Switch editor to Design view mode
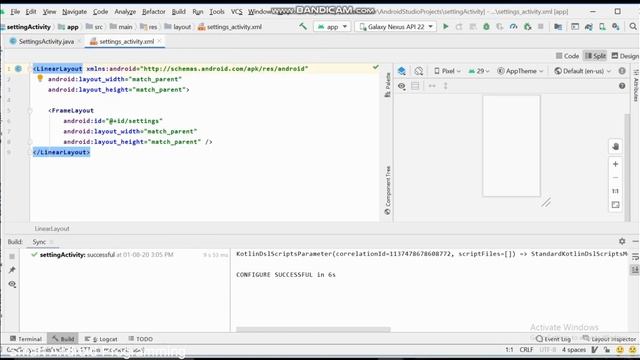 point(625,56)
